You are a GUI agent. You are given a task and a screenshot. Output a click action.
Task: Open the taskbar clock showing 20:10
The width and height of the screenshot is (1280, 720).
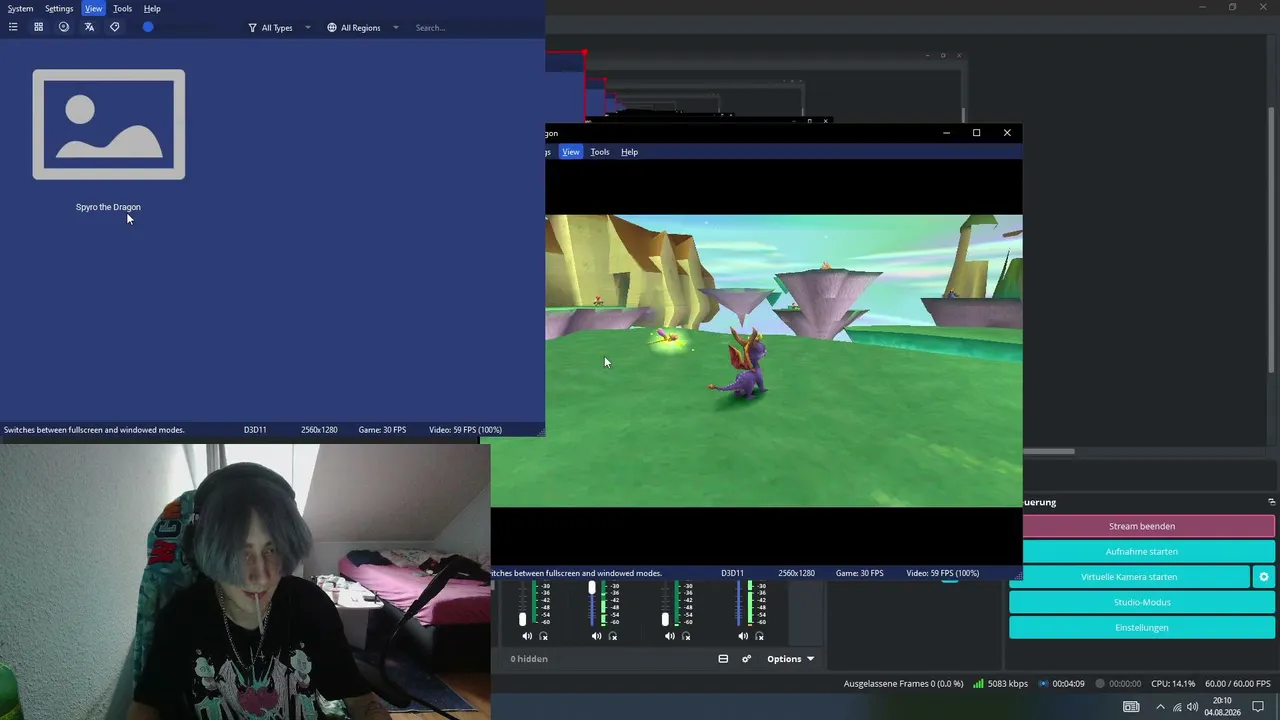1222,707
